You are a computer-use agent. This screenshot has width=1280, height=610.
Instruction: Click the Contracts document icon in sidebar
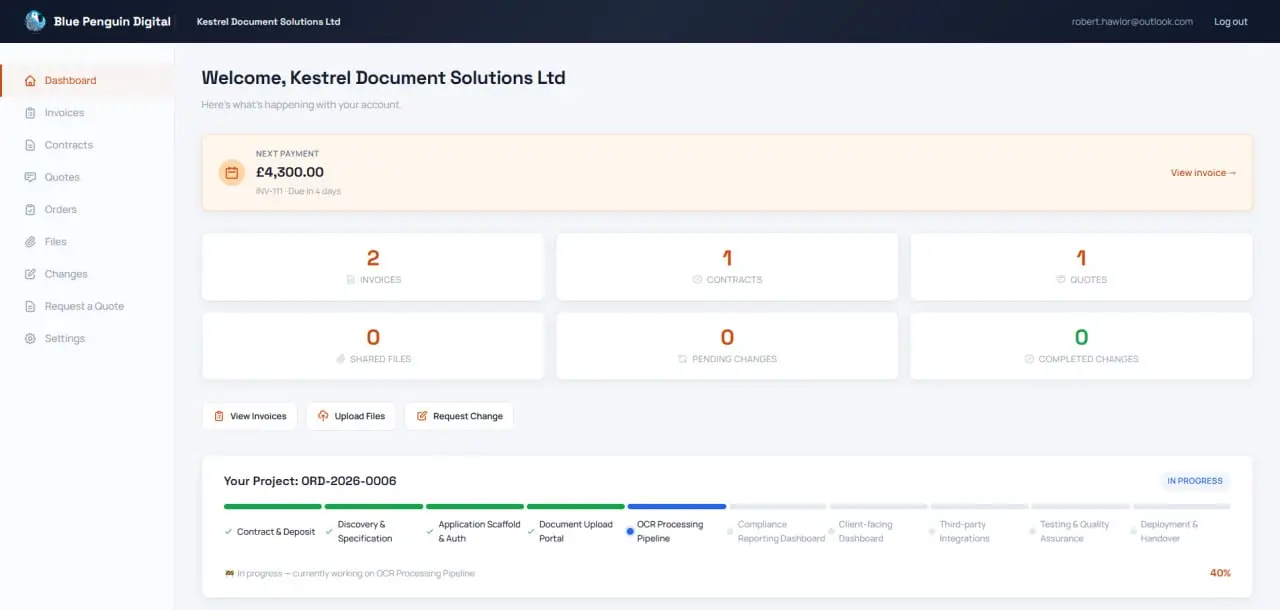pyautogui.click(x=30, y=145)
